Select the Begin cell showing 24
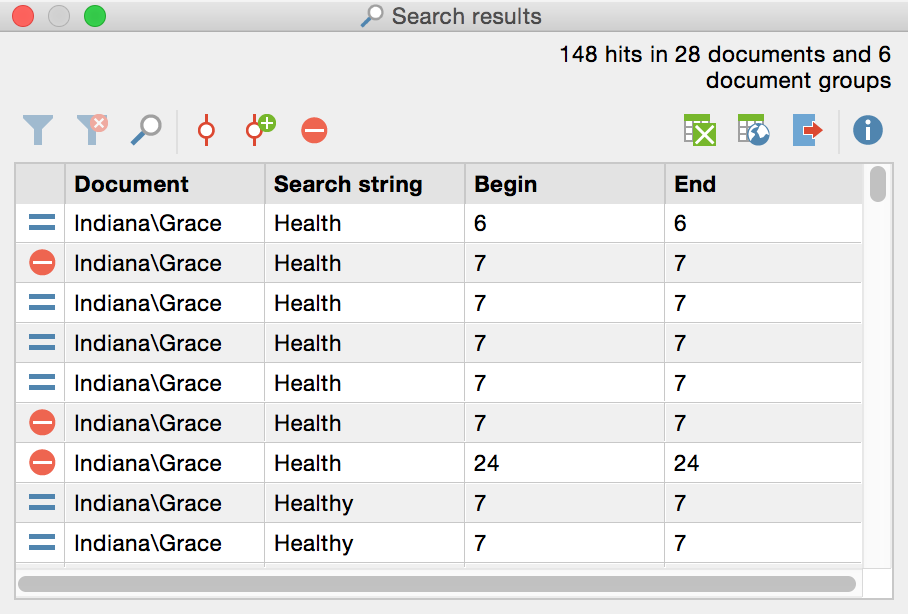 click(565, 463)
